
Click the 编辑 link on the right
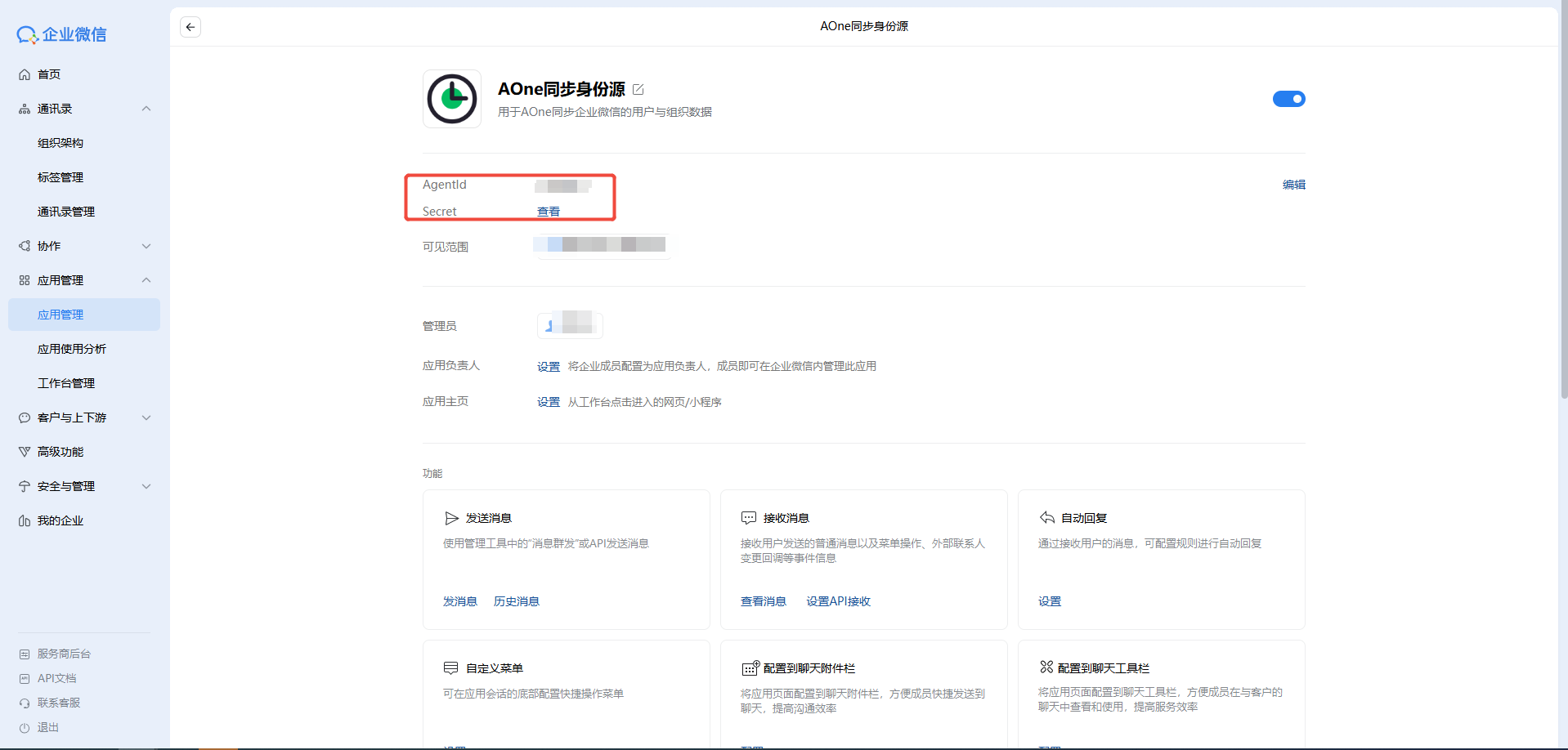coord(1293,185)
